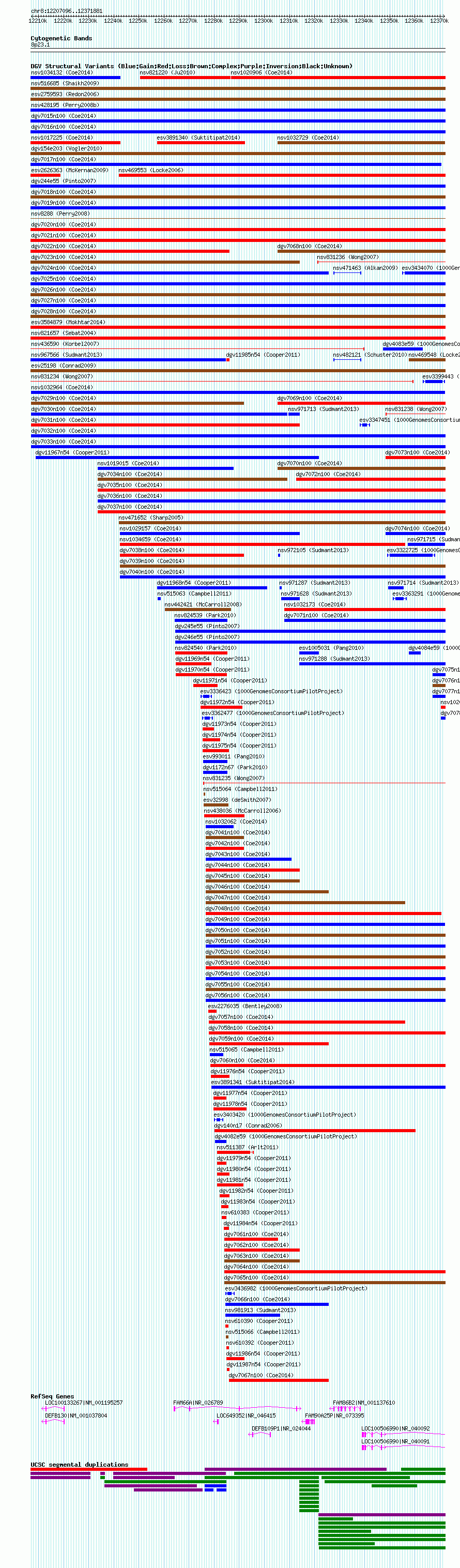Select nsv8288 (Perry2008) variant
Screen dimensions: 460x1568
pos(60,214)
